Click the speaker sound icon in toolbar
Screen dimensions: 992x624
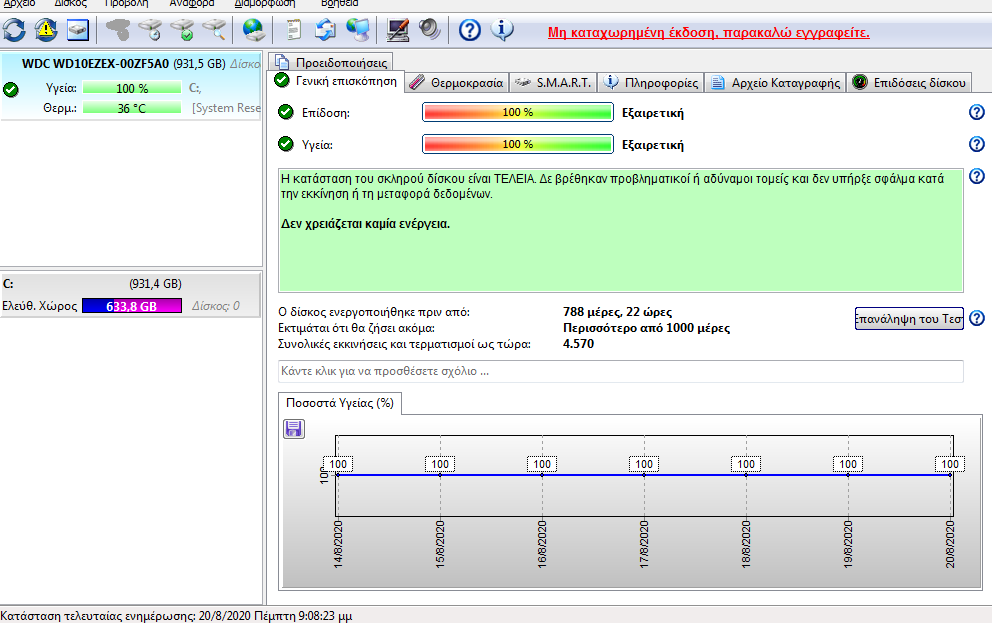pyautogui.click(x=429, y=30)
